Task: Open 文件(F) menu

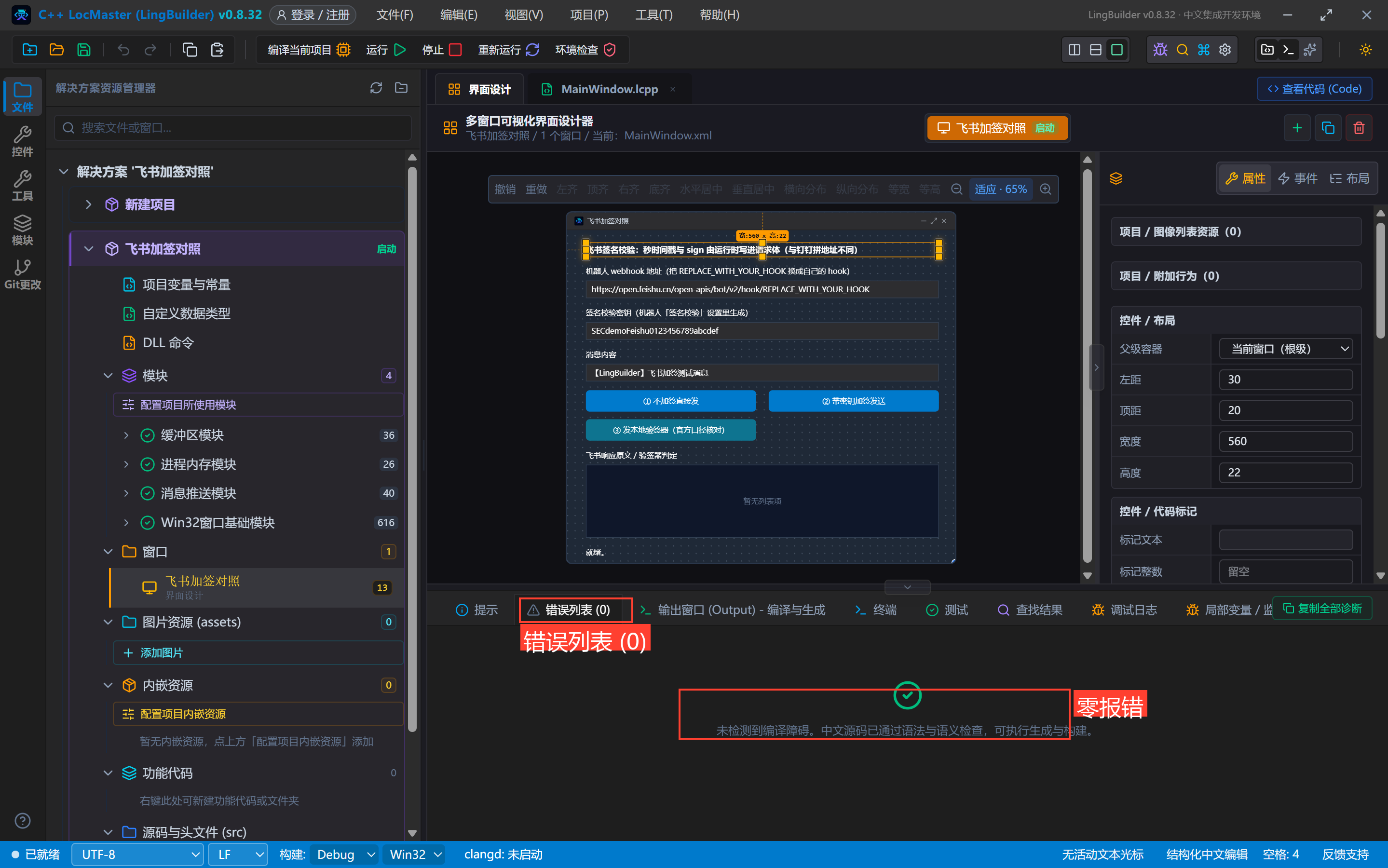Action: click(x=395, y=15)
